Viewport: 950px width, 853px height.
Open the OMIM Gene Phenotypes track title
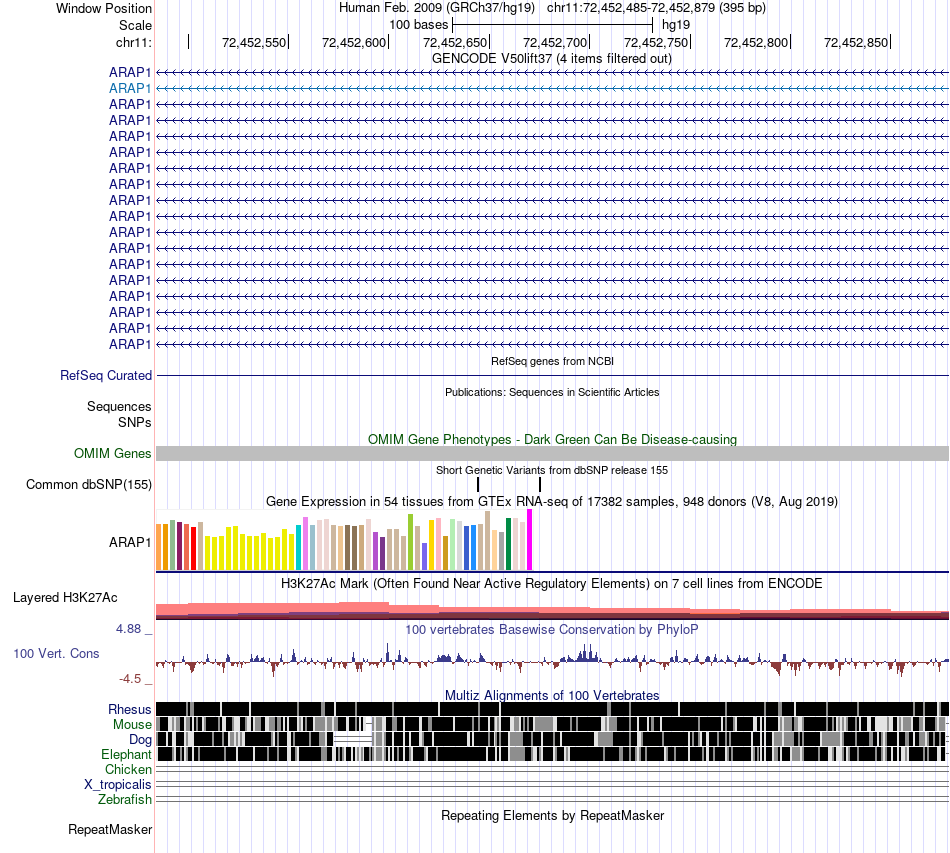coord(552,439)
